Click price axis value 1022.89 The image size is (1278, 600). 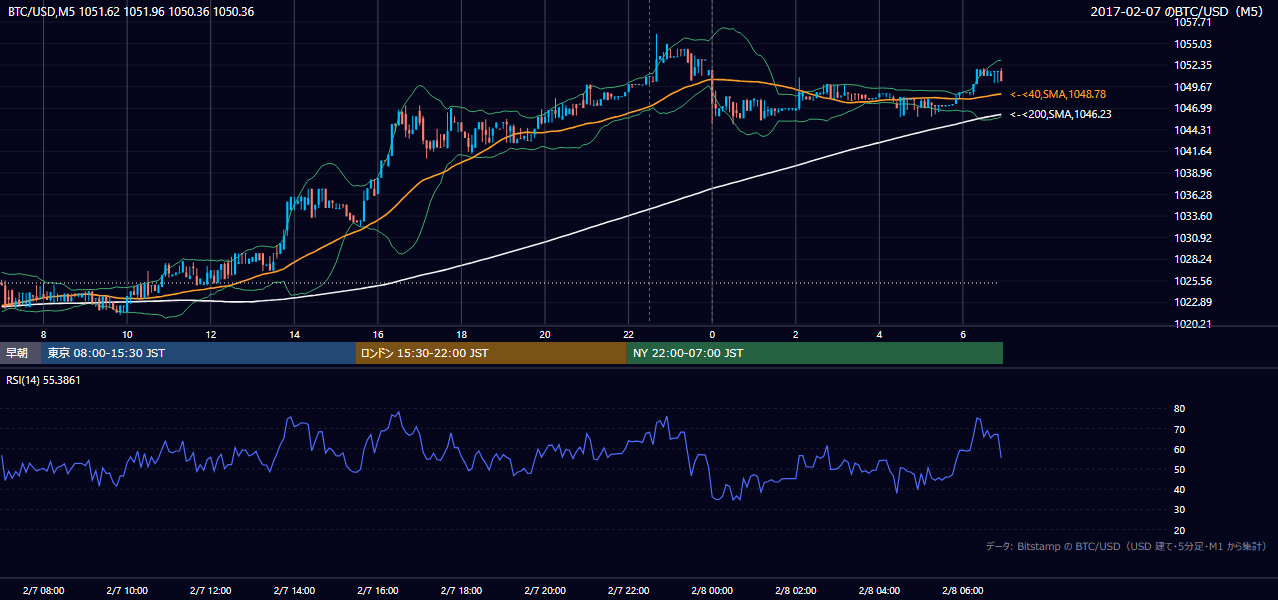(1194, 302)
